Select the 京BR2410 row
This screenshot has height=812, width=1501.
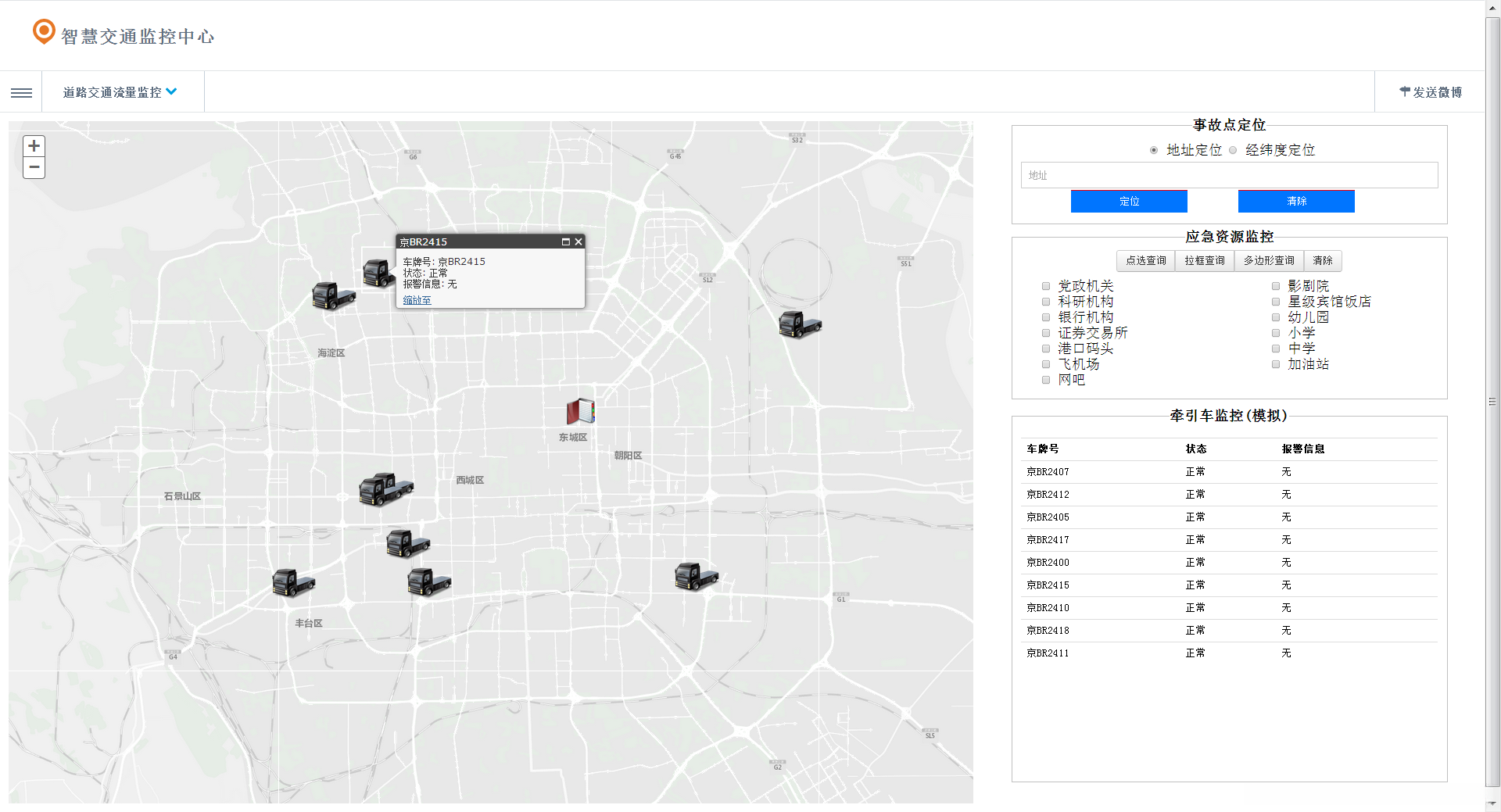[1229, 608]
